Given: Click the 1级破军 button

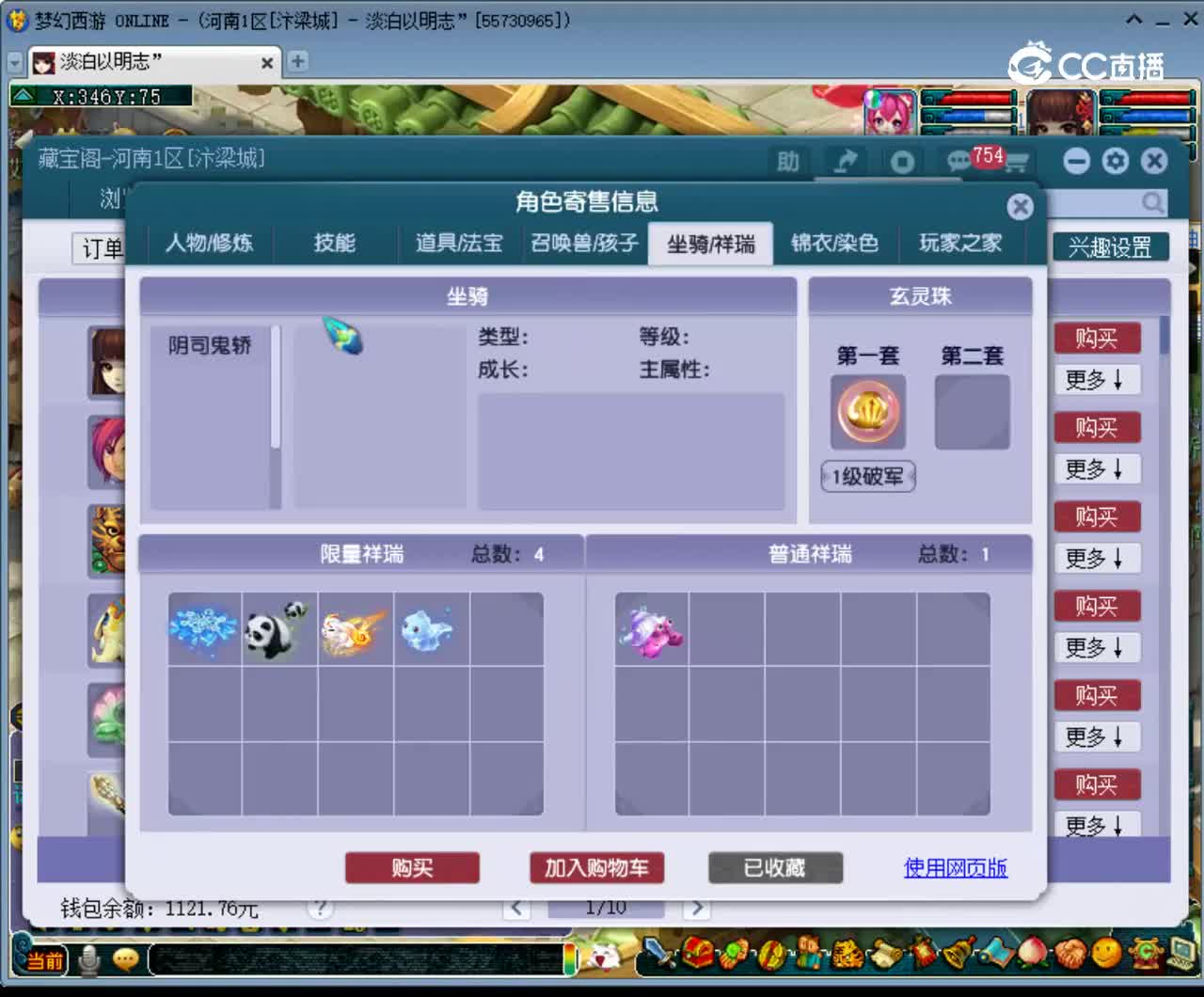Looking at the screenshot, I should click(x=867, y=477).
